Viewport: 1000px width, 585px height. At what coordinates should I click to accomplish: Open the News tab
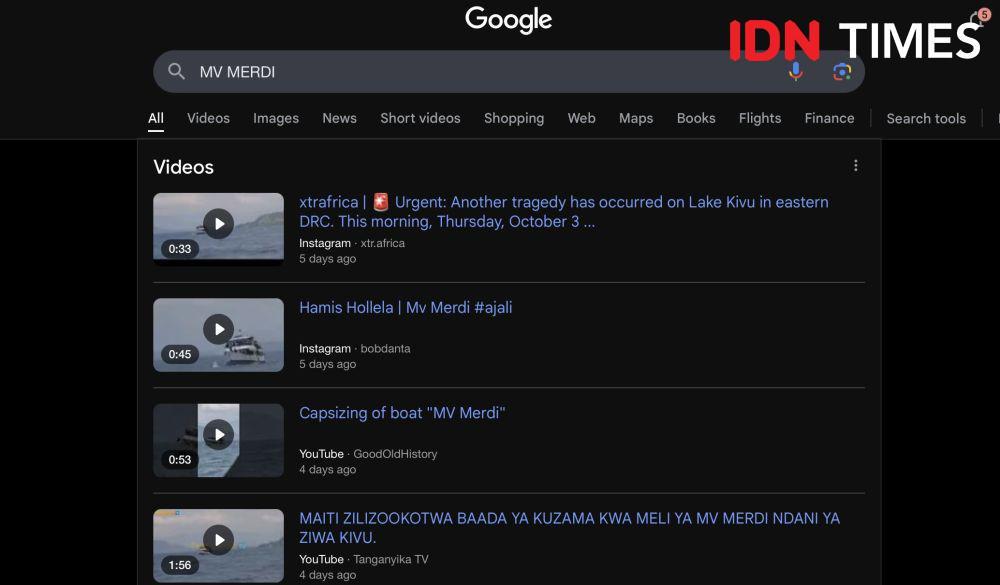pyautogui.click(x=339, y=118)
